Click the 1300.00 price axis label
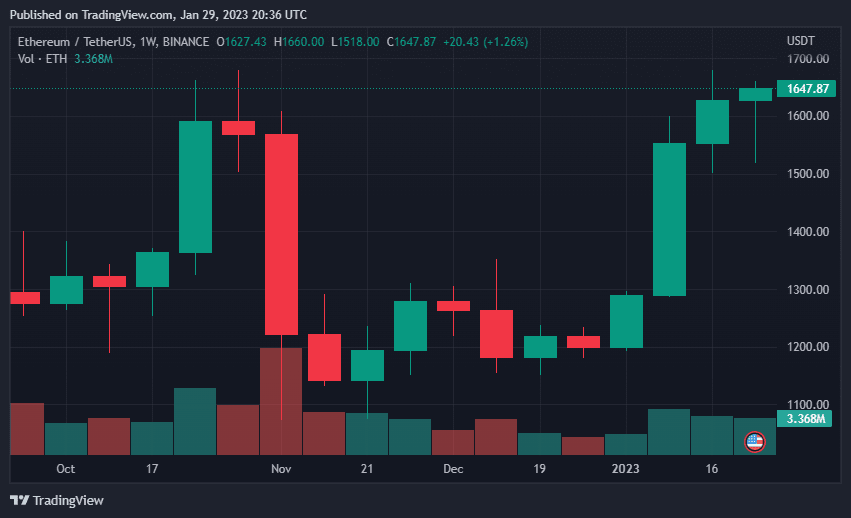 [x=808, y=289]
